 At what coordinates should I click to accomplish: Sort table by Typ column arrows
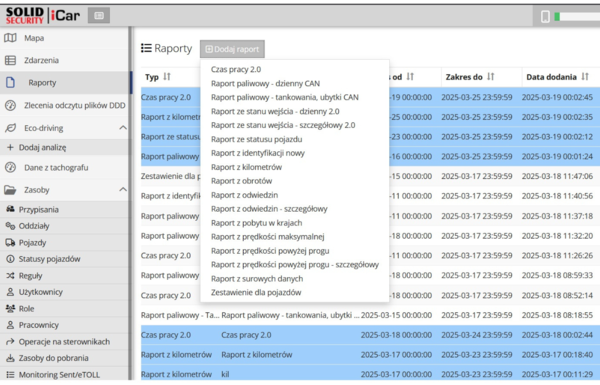pos(167,77)
